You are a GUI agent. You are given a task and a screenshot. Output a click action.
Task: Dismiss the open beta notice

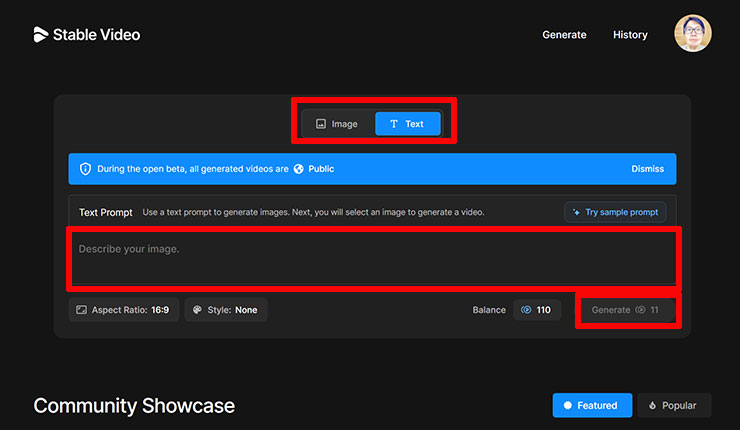(x=647, y=169)
